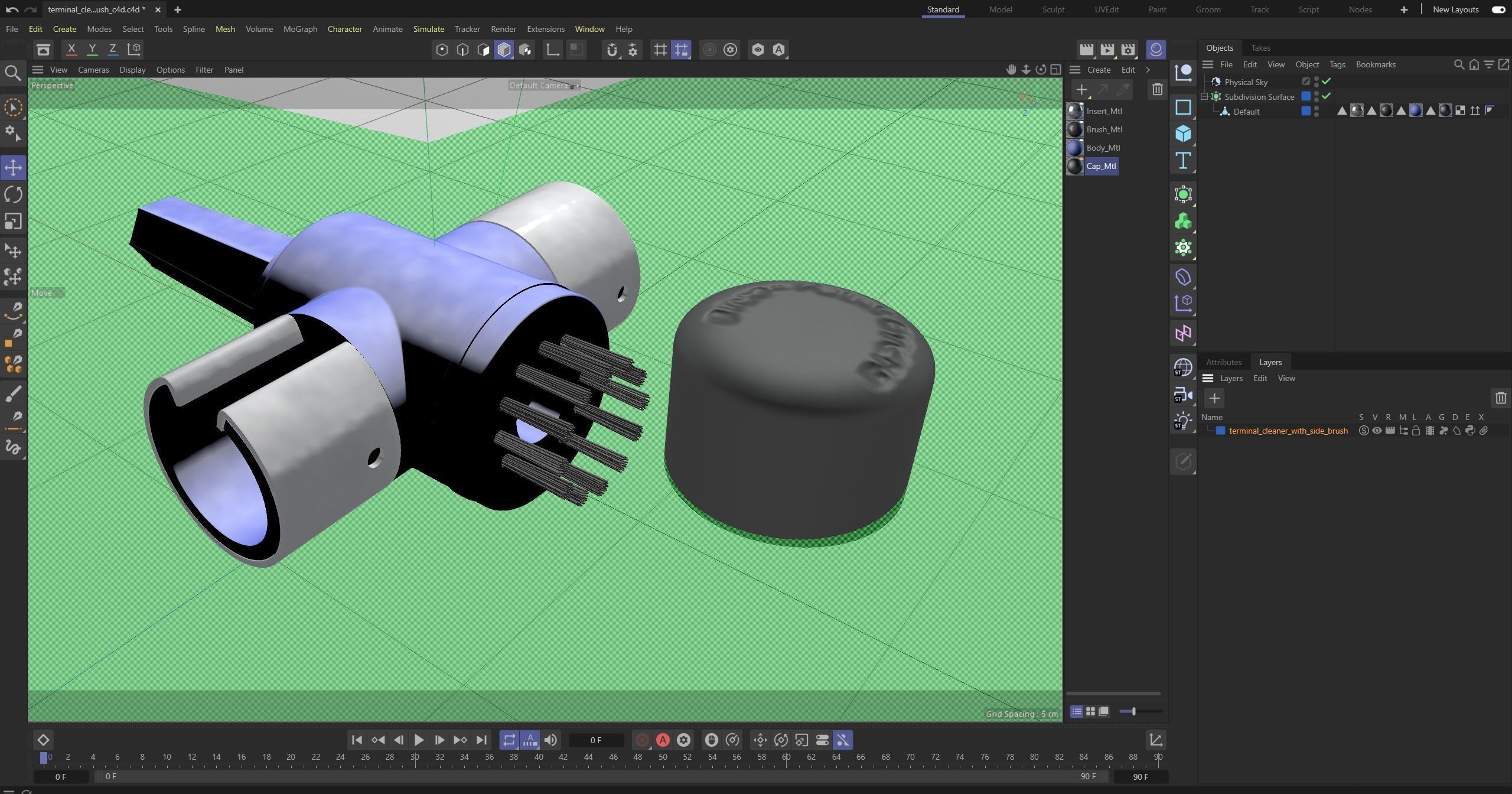
Task: Toggle Y axis lock
Action: tap(92, 50)
